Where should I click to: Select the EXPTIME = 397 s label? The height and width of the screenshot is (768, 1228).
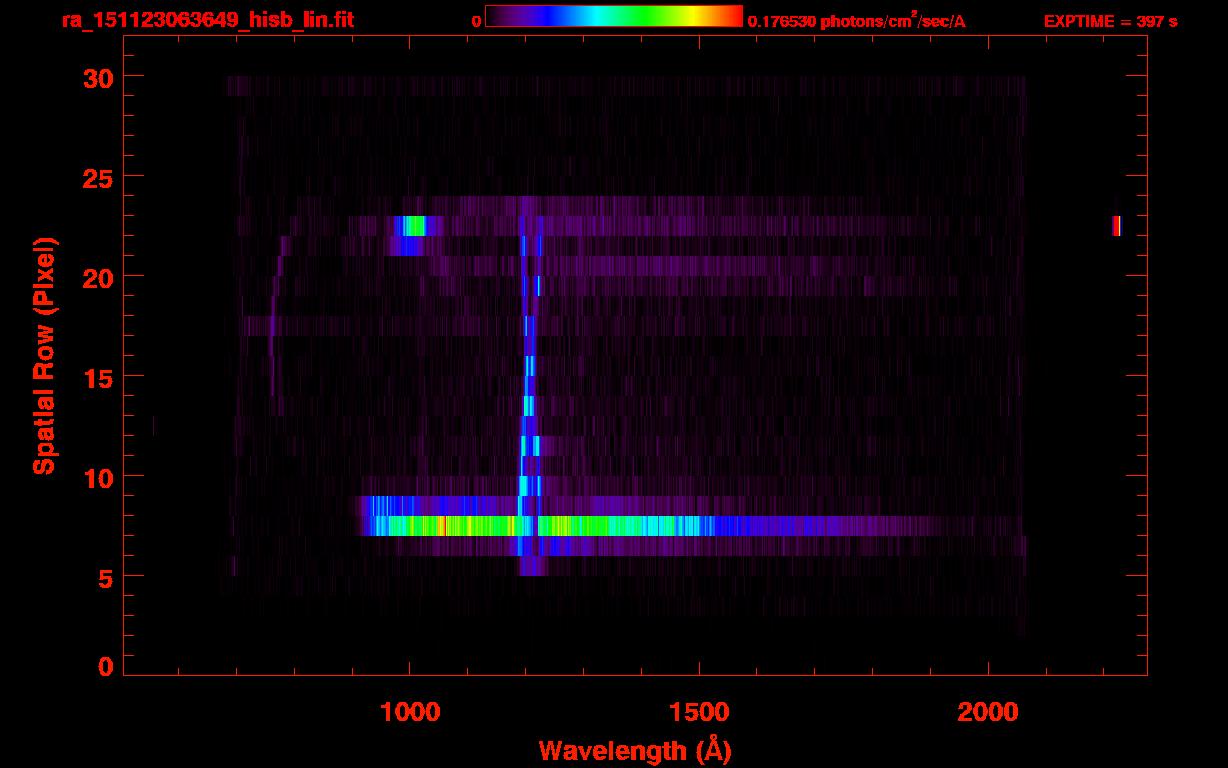pyautogui.click(x=1110, y=21)
